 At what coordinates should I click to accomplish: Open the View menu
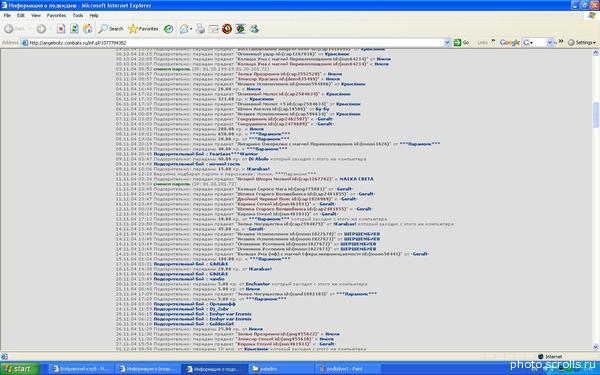[36, 15]
